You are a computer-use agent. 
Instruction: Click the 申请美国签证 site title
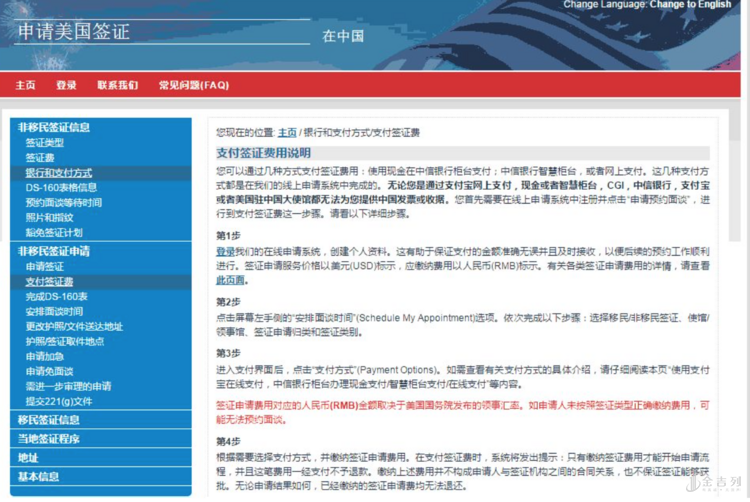(x=74, y=31)
